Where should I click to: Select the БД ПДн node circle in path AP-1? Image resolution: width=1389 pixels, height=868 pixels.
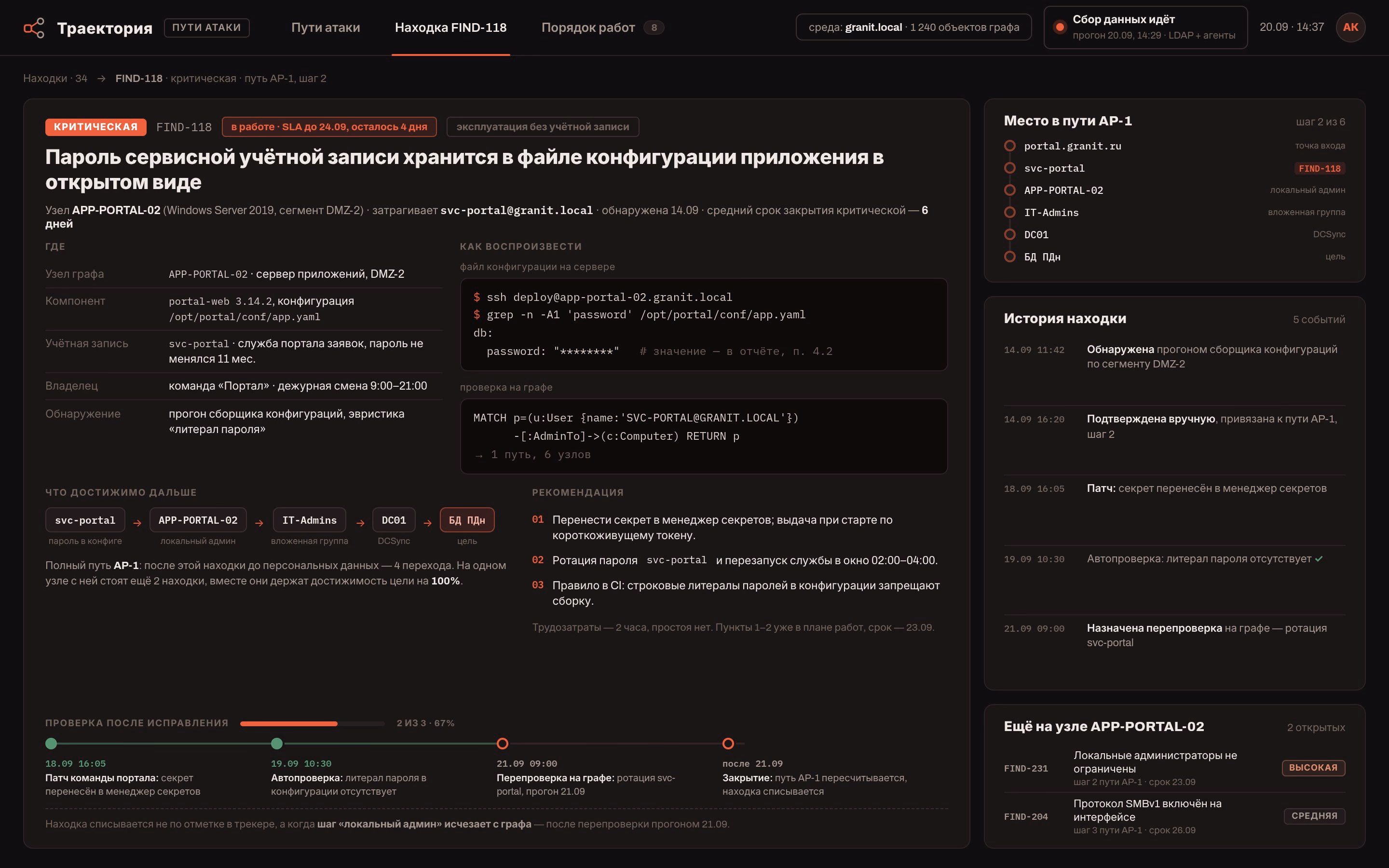[x=1009, y=257]
